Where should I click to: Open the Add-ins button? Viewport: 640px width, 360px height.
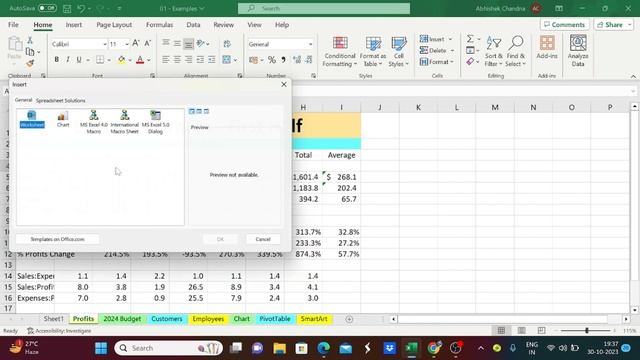click(x=547, y=47)
